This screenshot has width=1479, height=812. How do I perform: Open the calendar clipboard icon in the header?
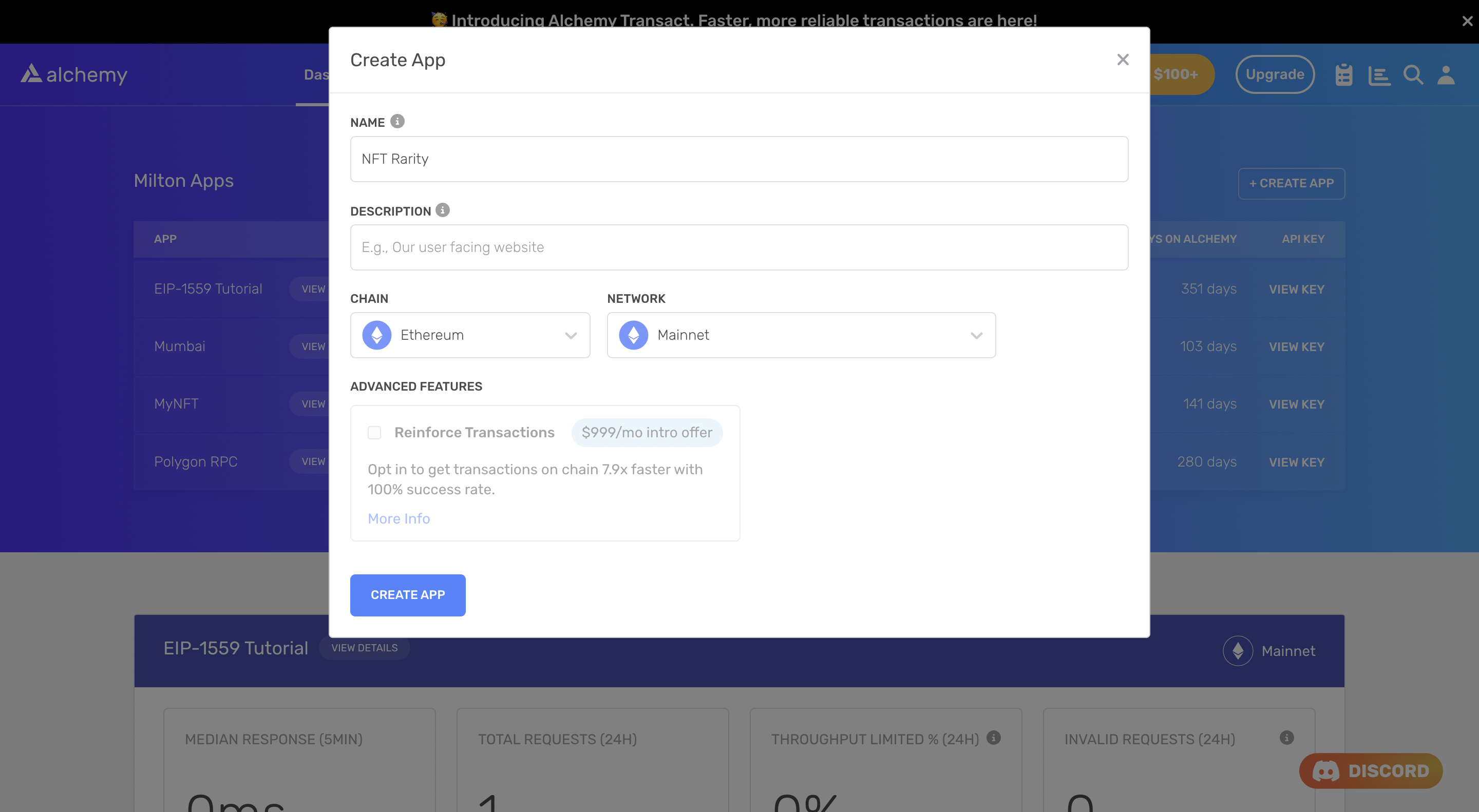coord(1343,74)
